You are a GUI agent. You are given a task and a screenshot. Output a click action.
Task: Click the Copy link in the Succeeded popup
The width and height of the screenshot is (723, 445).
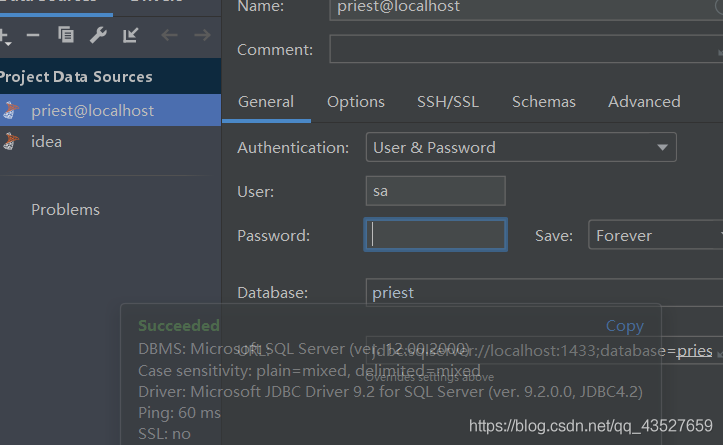(x=624, y=326)
